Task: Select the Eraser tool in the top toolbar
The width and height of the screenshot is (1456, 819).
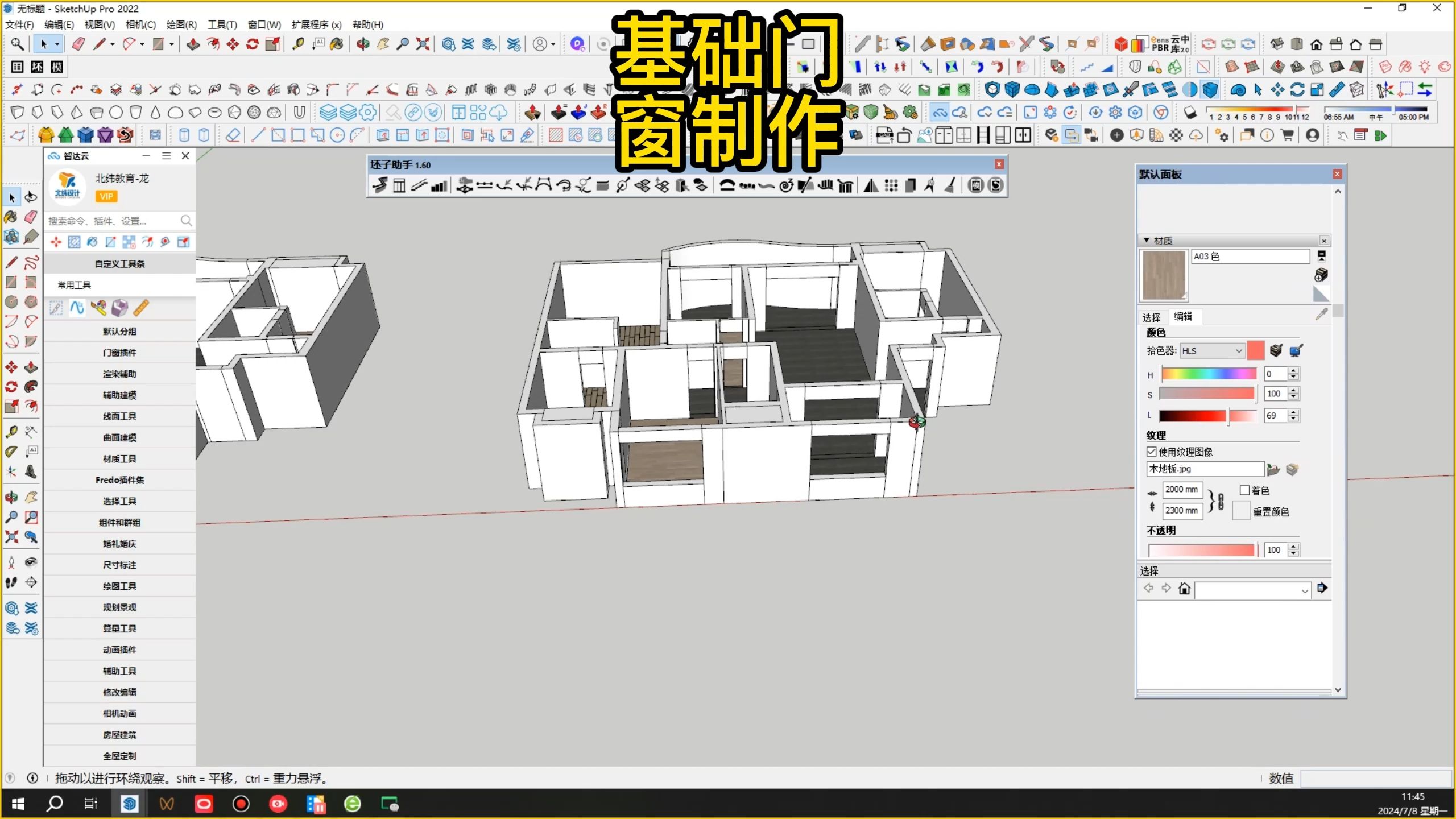Action: pos(78,44)
